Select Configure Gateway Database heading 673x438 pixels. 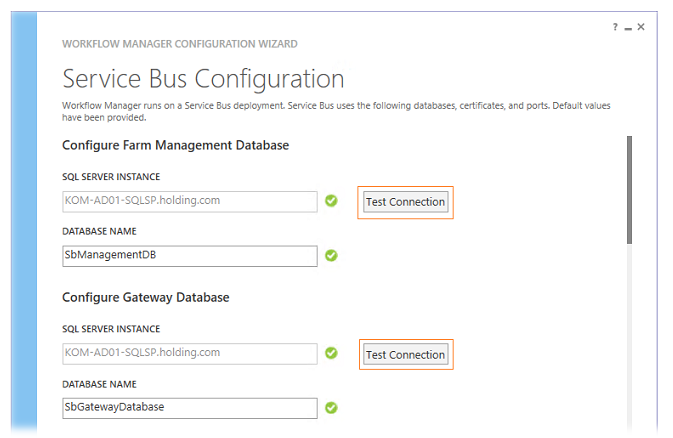[x=146, y=297]
